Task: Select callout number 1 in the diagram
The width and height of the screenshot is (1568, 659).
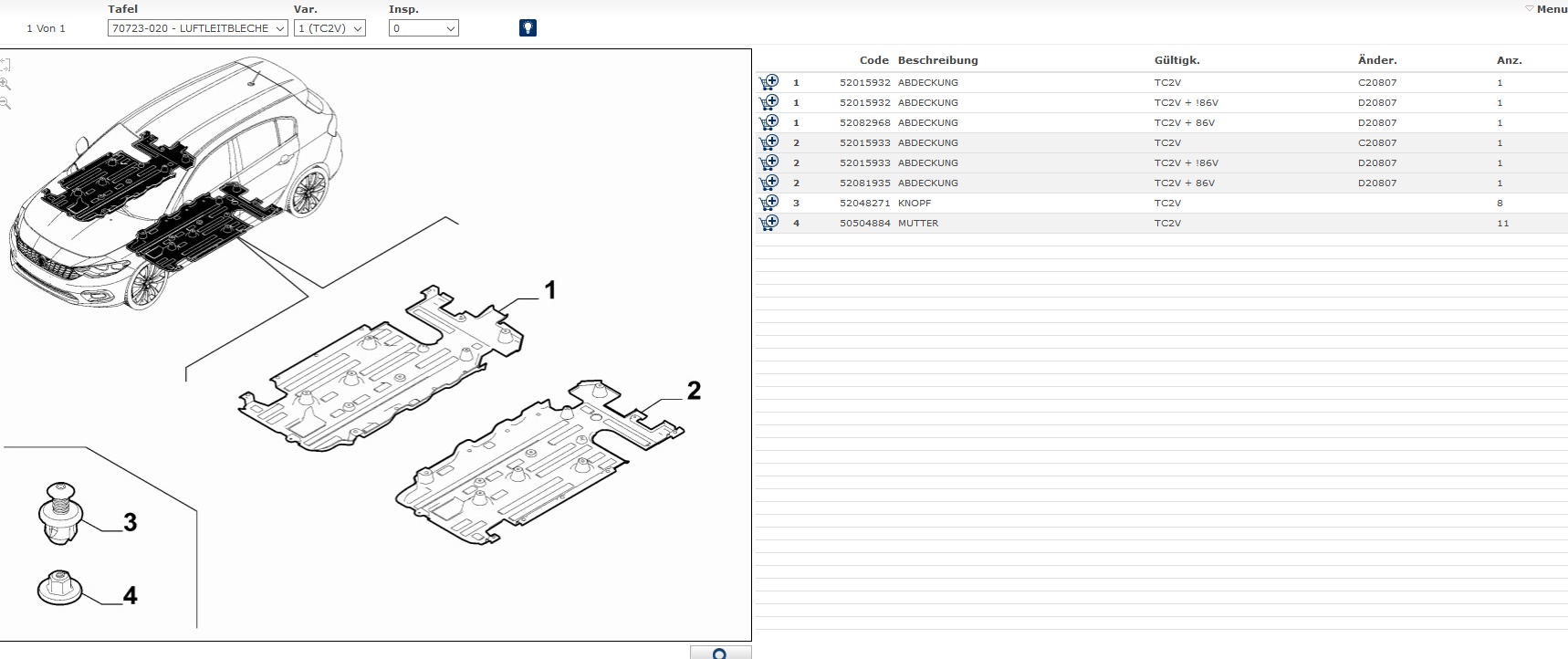Action: click(x=549, y=290)
